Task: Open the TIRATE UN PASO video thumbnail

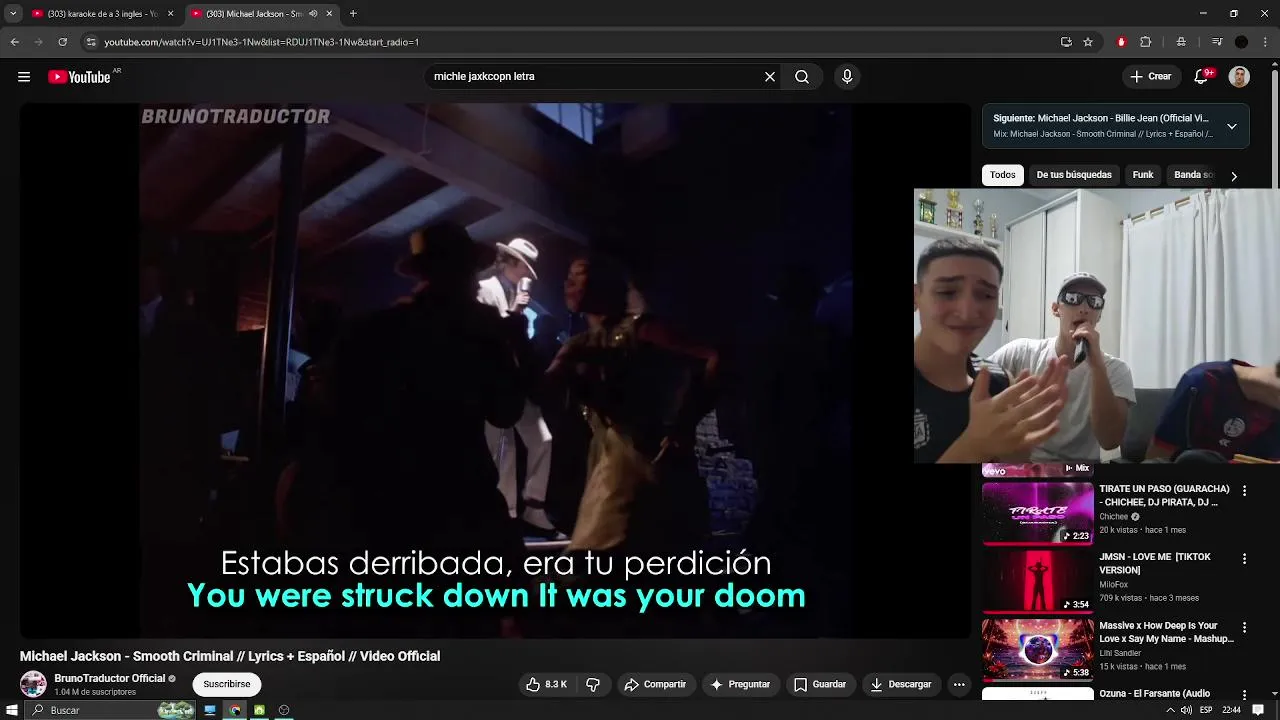Action: (1038, 514)
